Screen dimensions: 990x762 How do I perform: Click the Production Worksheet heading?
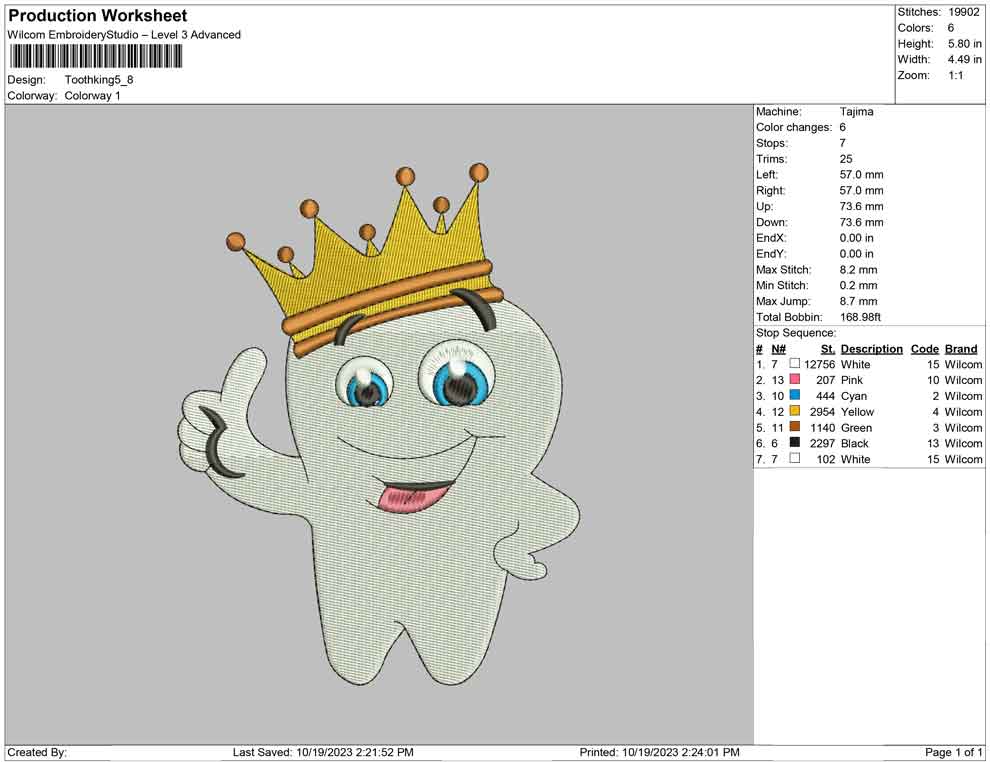[x=98, y=16]
